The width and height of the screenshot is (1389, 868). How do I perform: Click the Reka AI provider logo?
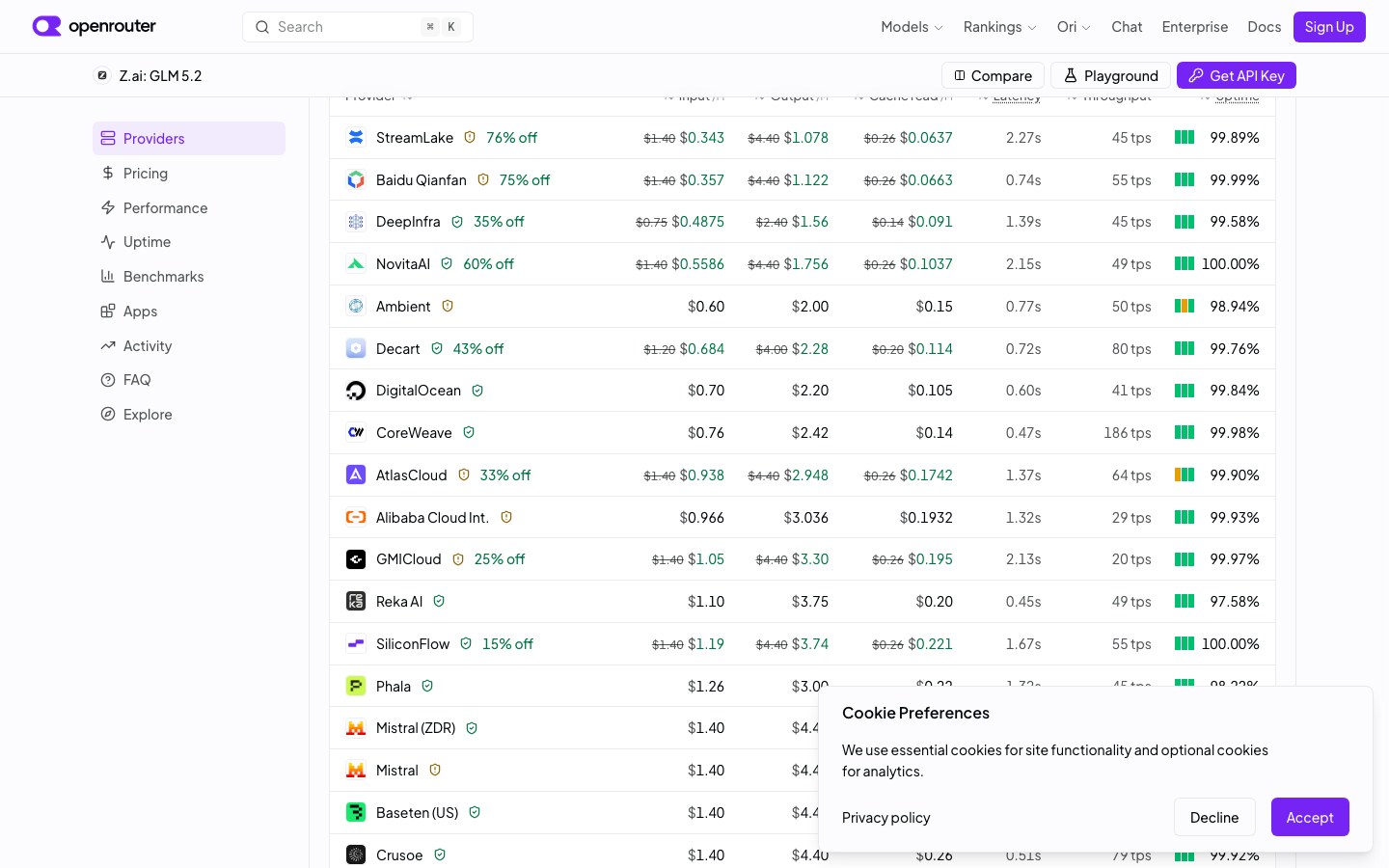(x=356, y=601)
